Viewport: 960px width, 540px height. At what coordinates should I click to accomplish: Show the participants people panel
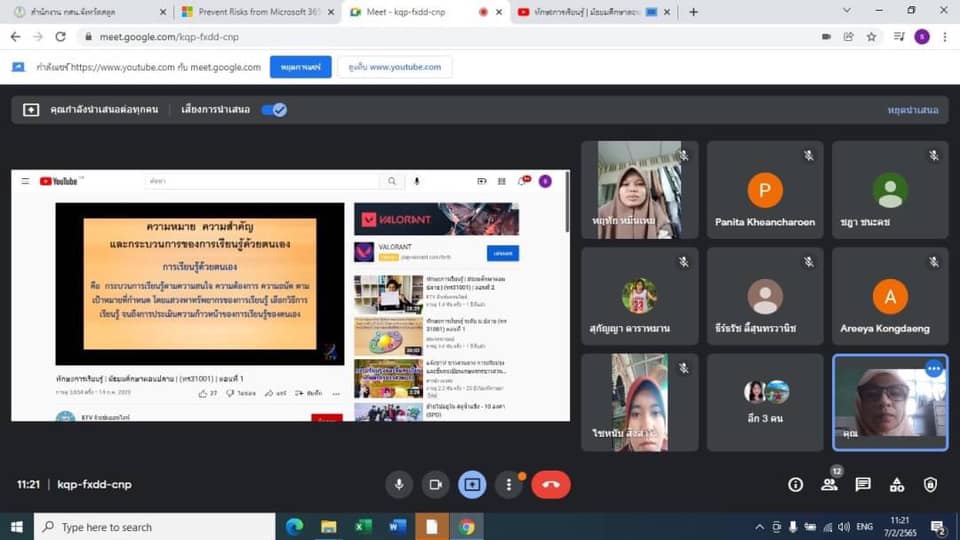point(829,484)
